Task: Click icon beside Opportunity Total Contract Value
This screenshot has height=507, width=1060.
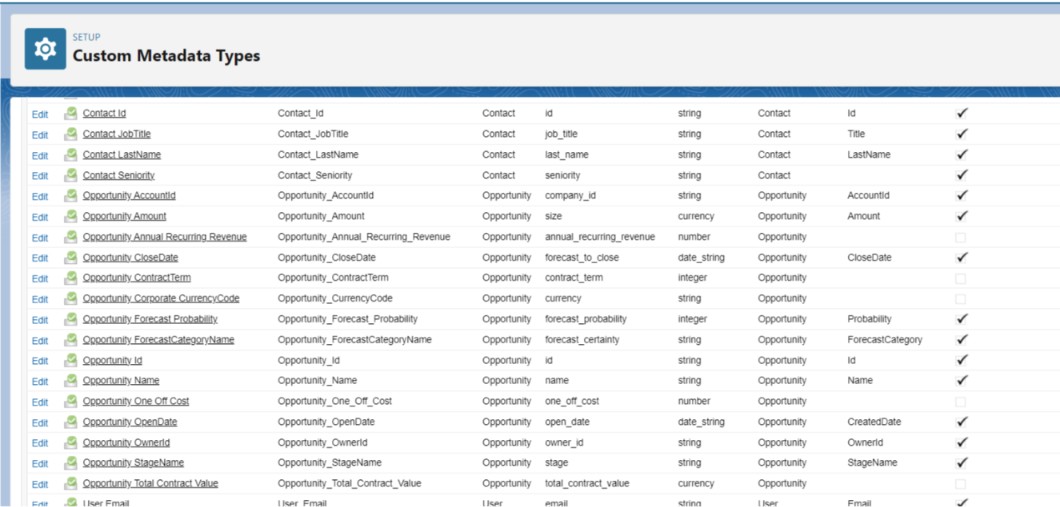Action: tap(71, 483)
